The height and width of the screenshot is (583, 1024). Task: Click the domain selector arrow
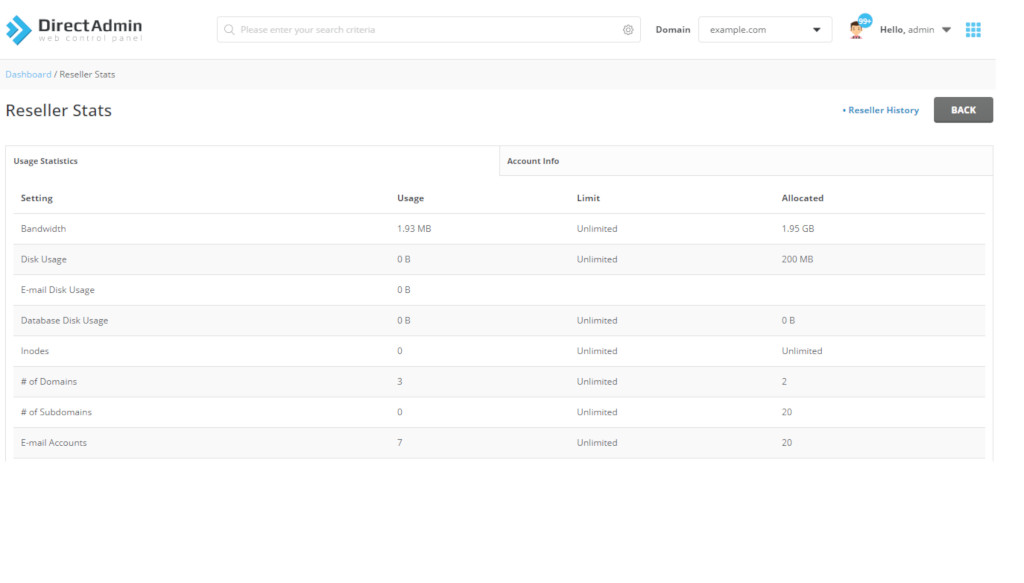point(816,30)
